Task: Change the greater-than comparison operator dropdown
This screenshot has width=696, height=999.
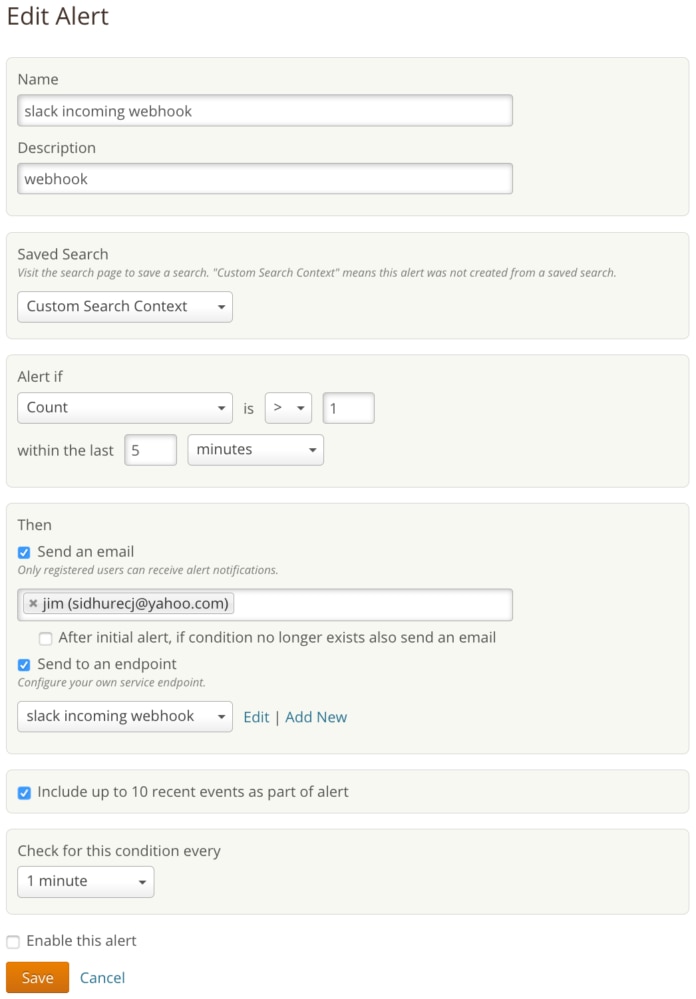Action: click(288, 408)
